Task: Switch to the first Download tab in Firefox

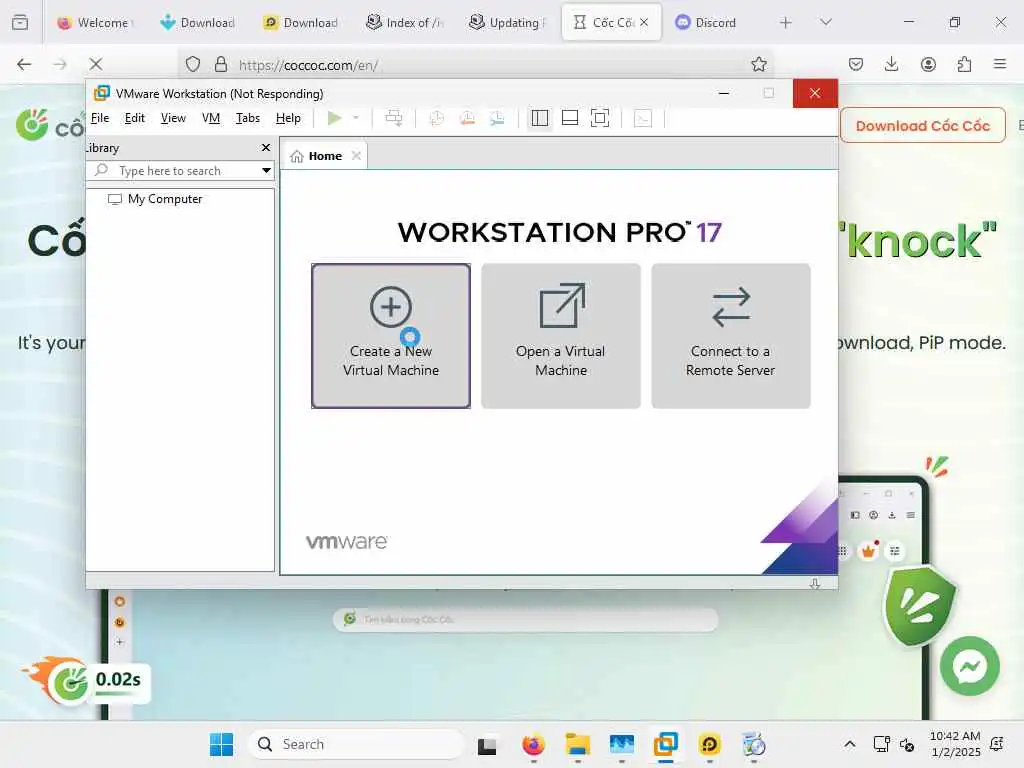Action: 198,23
